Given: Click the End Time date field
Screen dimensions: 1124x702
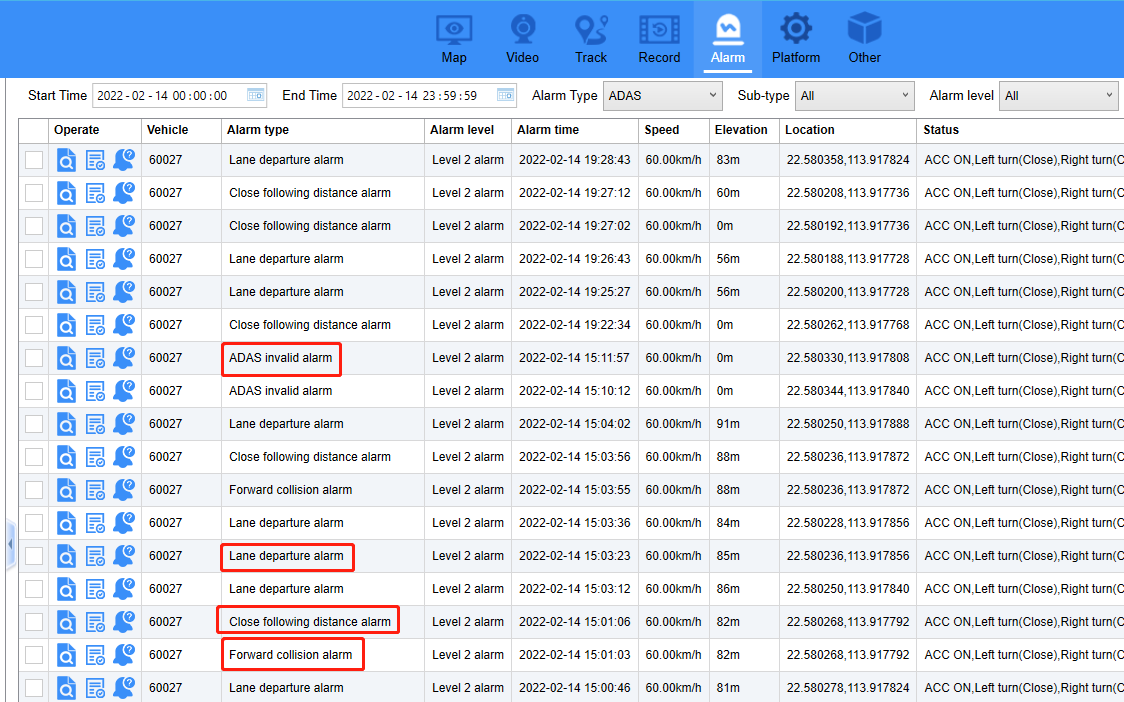Looking at the screenshot, I should click(429, 95).
